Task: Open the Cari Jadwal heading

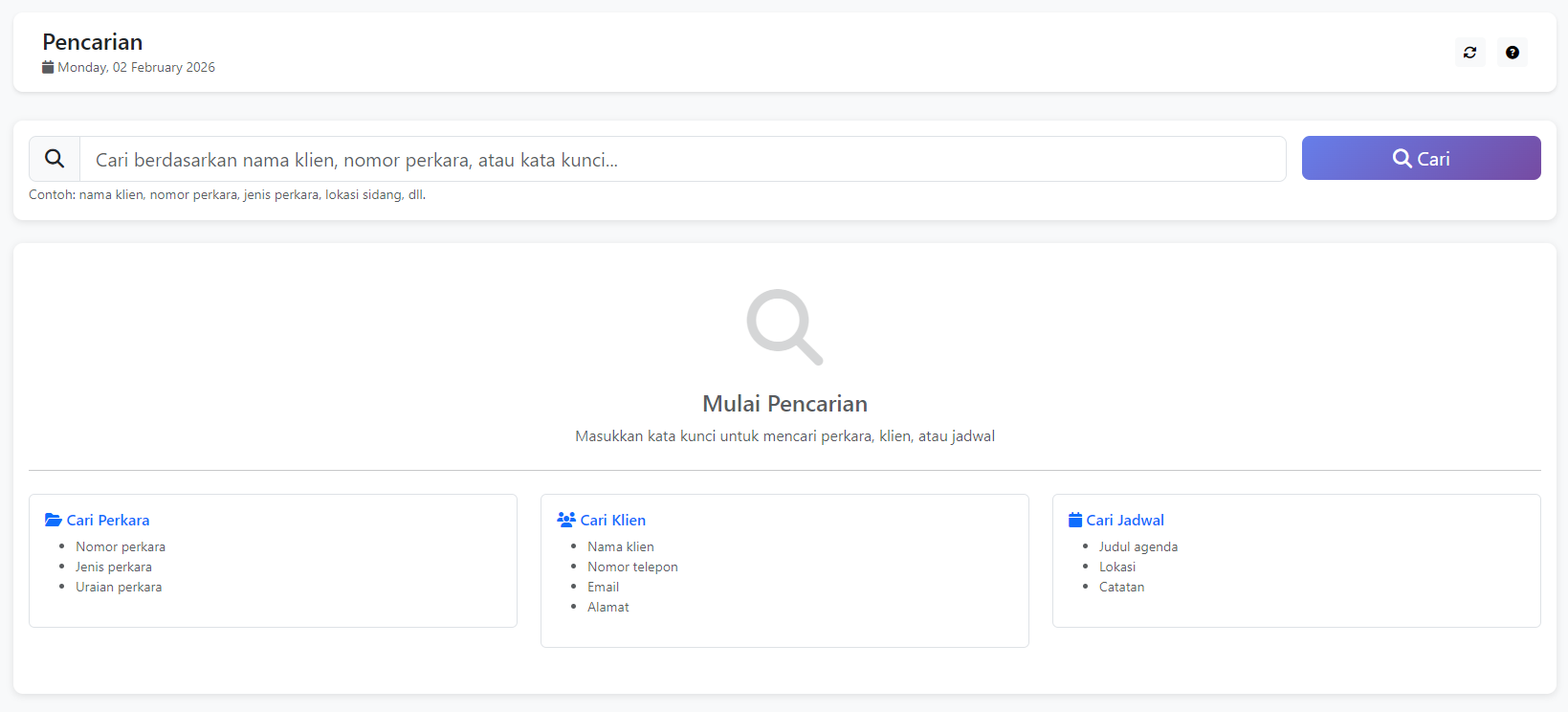Action: pyautogui.click(x=1125, y=520)
